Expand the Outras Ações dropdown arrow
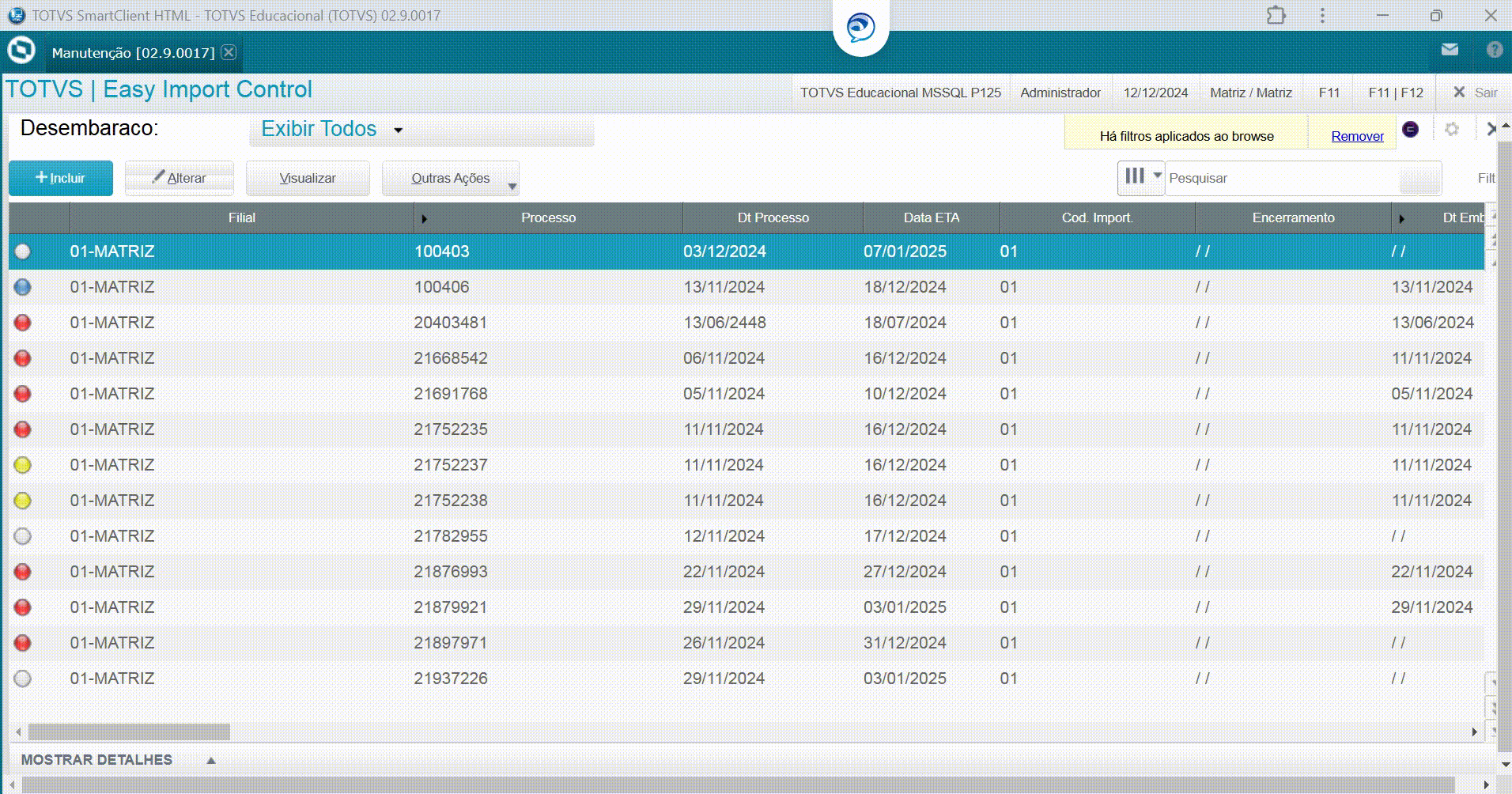 point(512,186)
